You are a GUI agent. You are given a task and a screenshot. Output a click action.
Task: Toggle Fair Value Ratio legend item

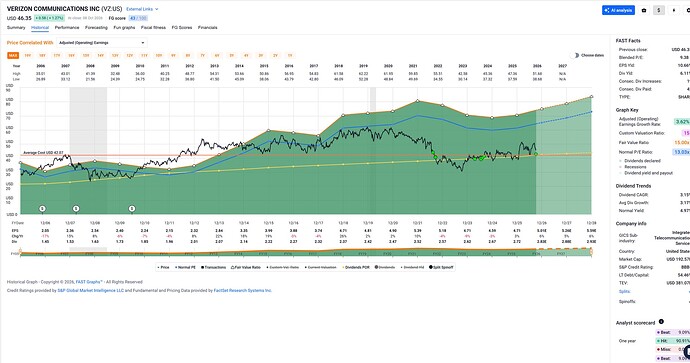pos(246,267)
